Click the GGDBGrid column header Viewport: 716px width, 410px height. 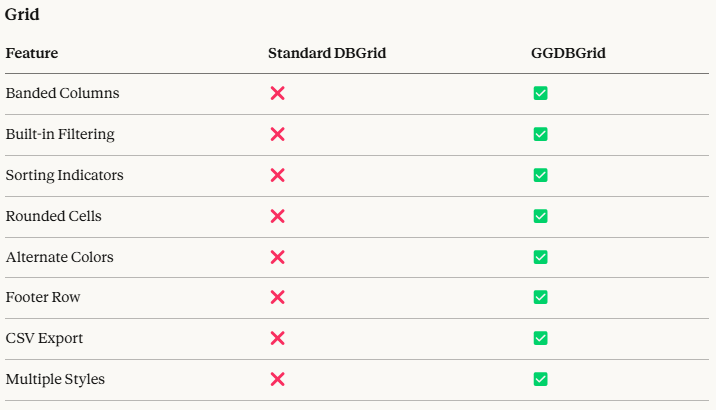(x=568, y=53)
